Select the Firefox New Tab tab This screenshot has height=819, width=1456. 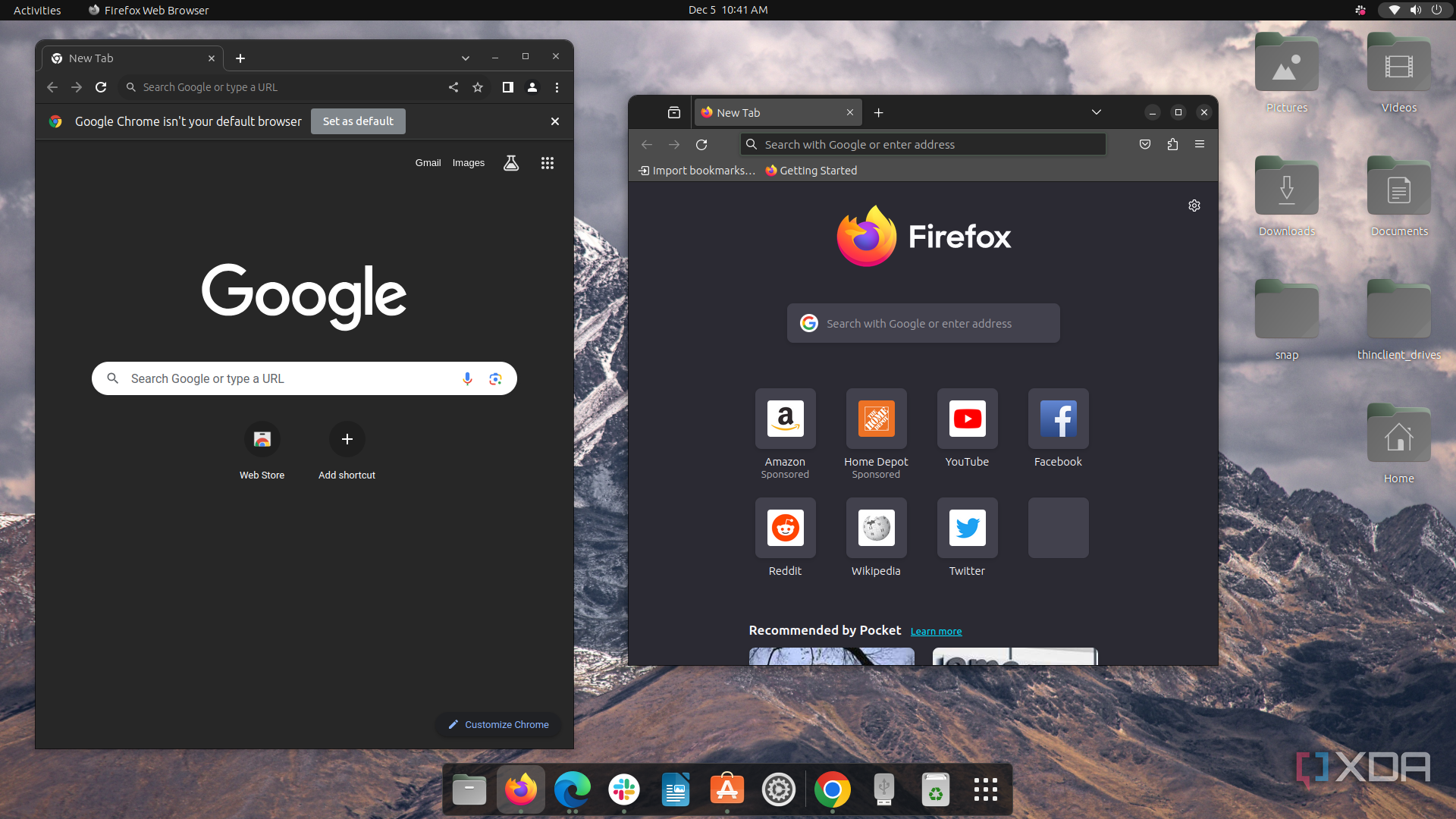click(x=779, y=112)
